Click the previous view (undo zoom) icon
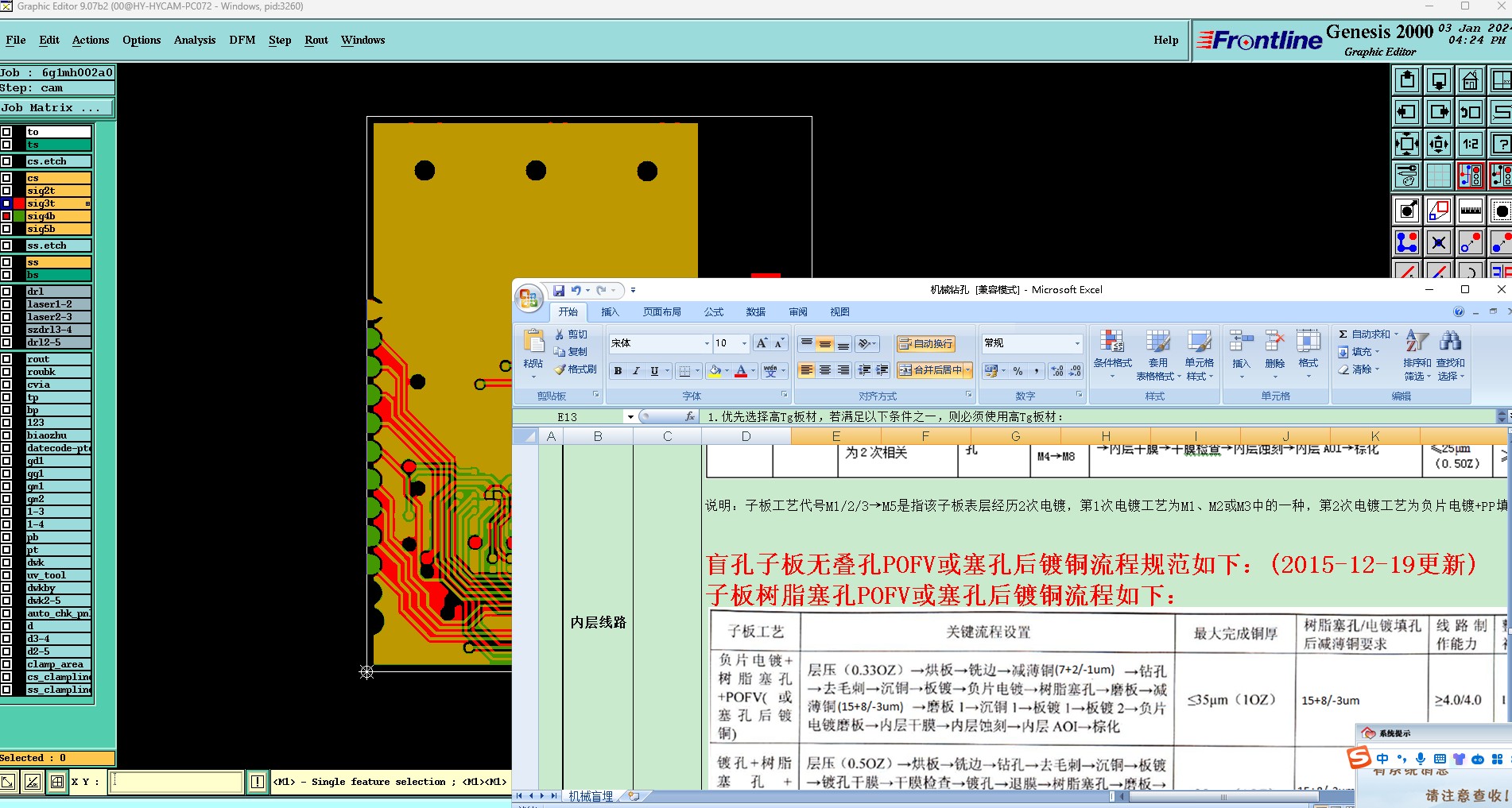Screen dimensions: 1512x808 pyautogui.click(x=1471, y=112)
